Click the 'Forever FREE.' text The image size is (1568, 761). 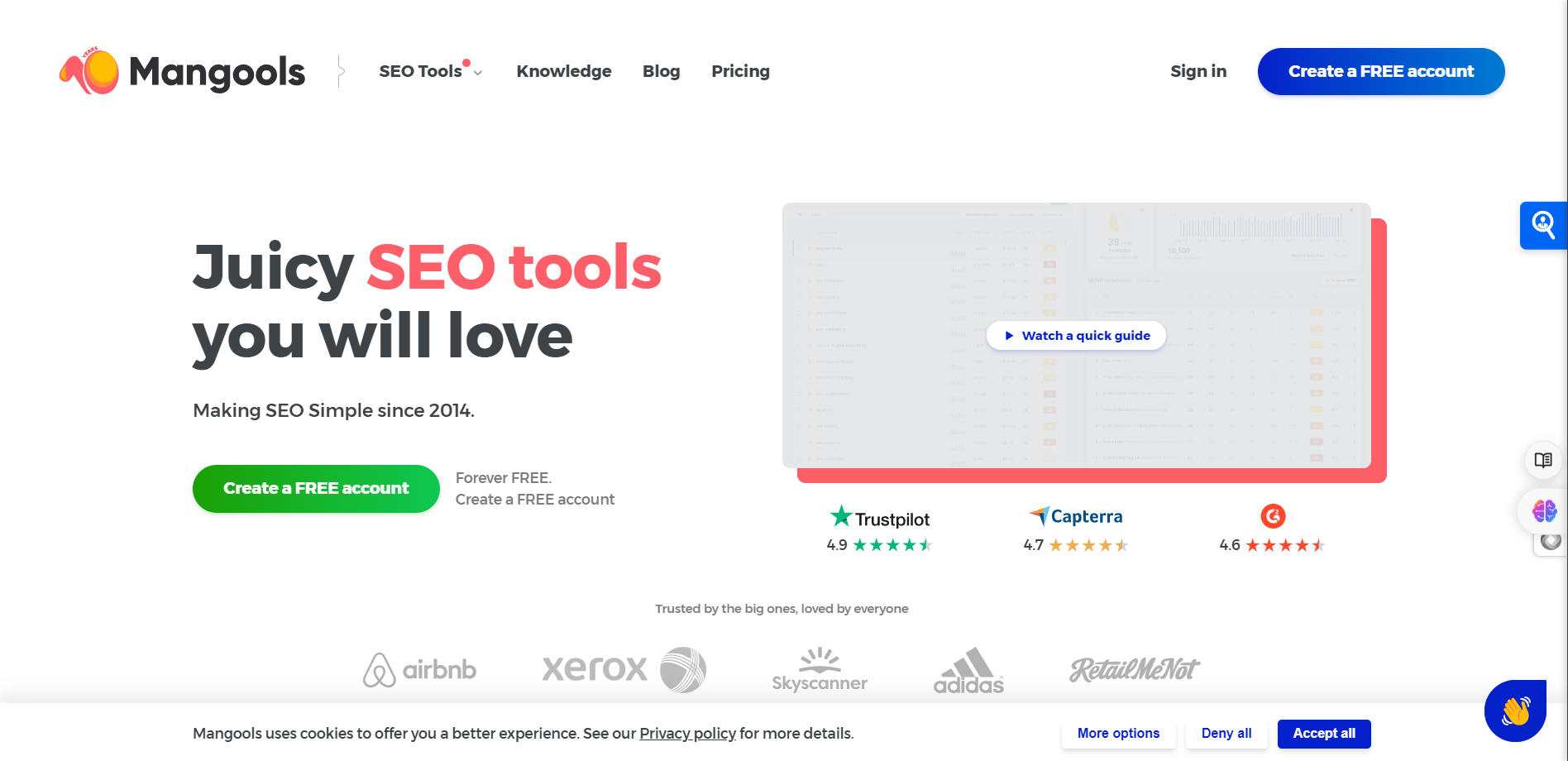coord(504,478)
